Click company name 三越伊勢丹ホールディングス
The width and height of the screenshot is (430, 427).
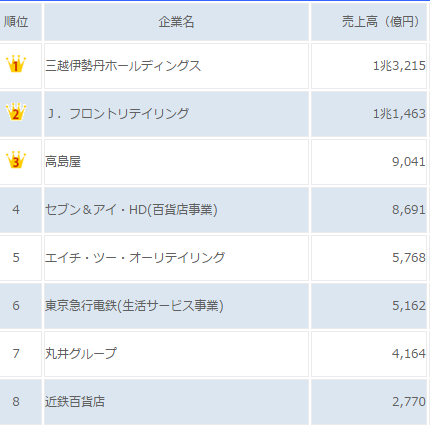(123, 66)
